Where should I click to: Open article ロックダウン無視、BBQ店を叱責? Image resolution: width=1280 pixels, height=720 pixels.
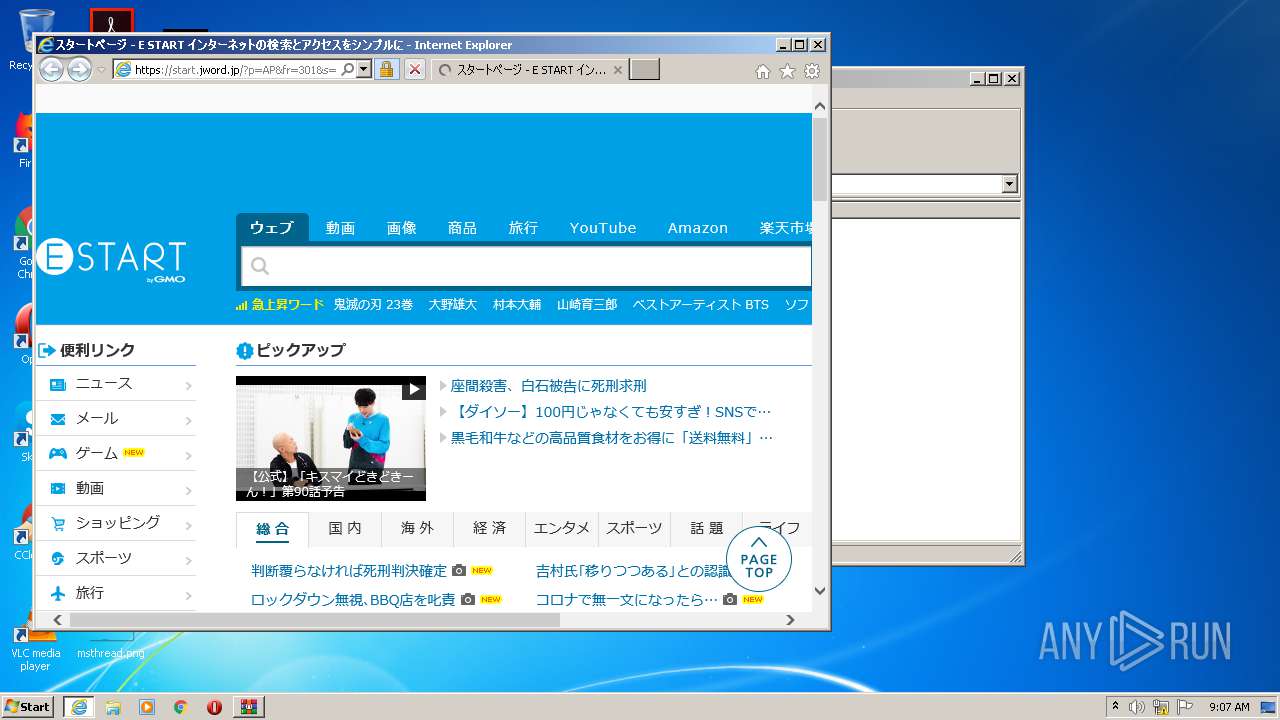point(353,600)
